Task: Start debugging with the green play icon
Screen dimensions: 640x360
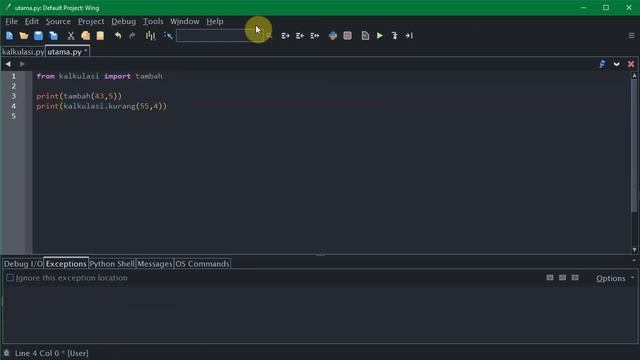Action: click(380, 36)
